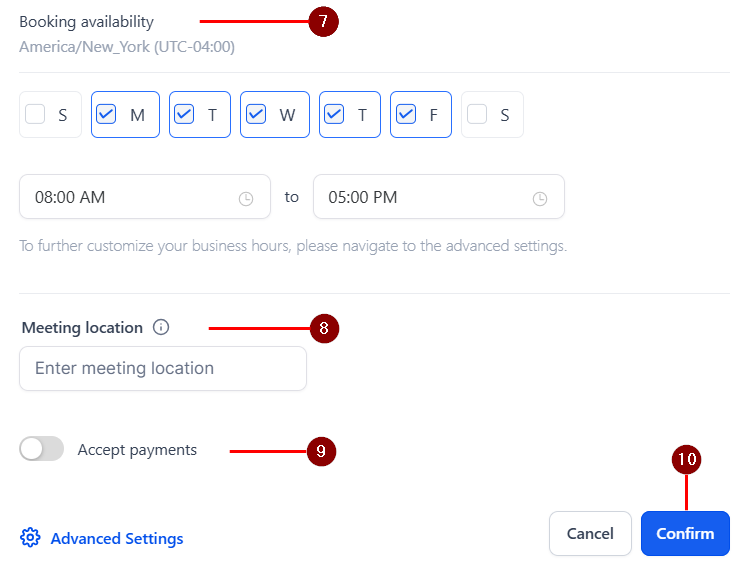Screen dimensions: 748x576
Task: Uncheck the Wednesday availability checkbox
Action: tap(256, 115)
